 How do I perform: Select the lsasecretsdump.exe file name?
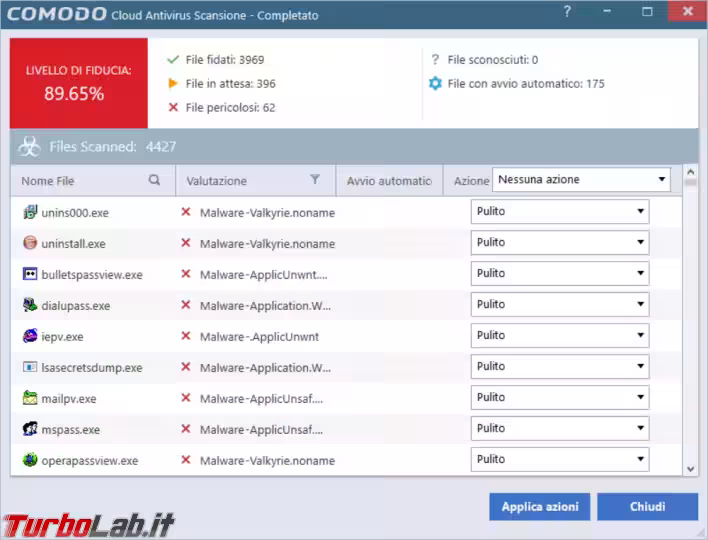click(92, 368)
